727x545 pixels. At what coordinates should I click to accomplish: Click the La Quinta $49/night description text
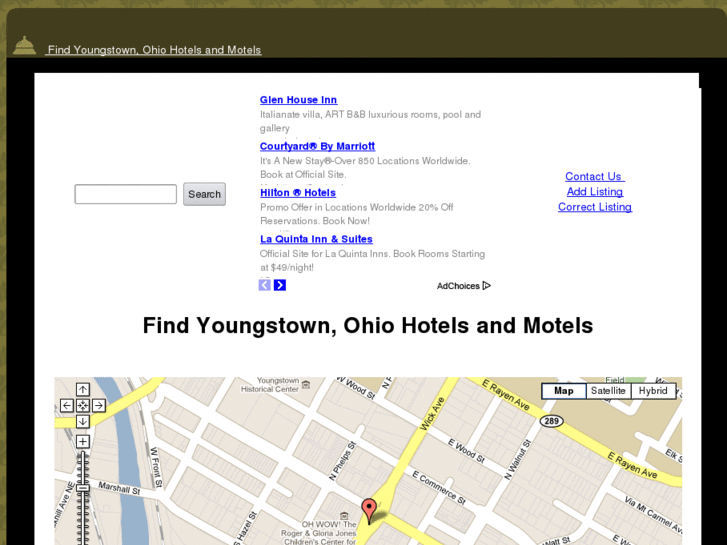[372, 260]
